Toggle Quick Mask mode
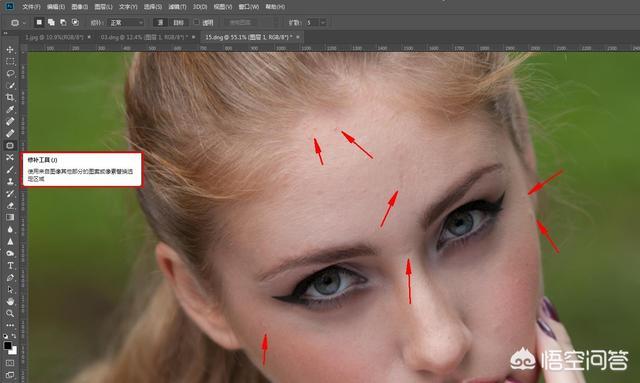Image resolution: width=640 pixels, height=383 pixels. tap(10, 363)
